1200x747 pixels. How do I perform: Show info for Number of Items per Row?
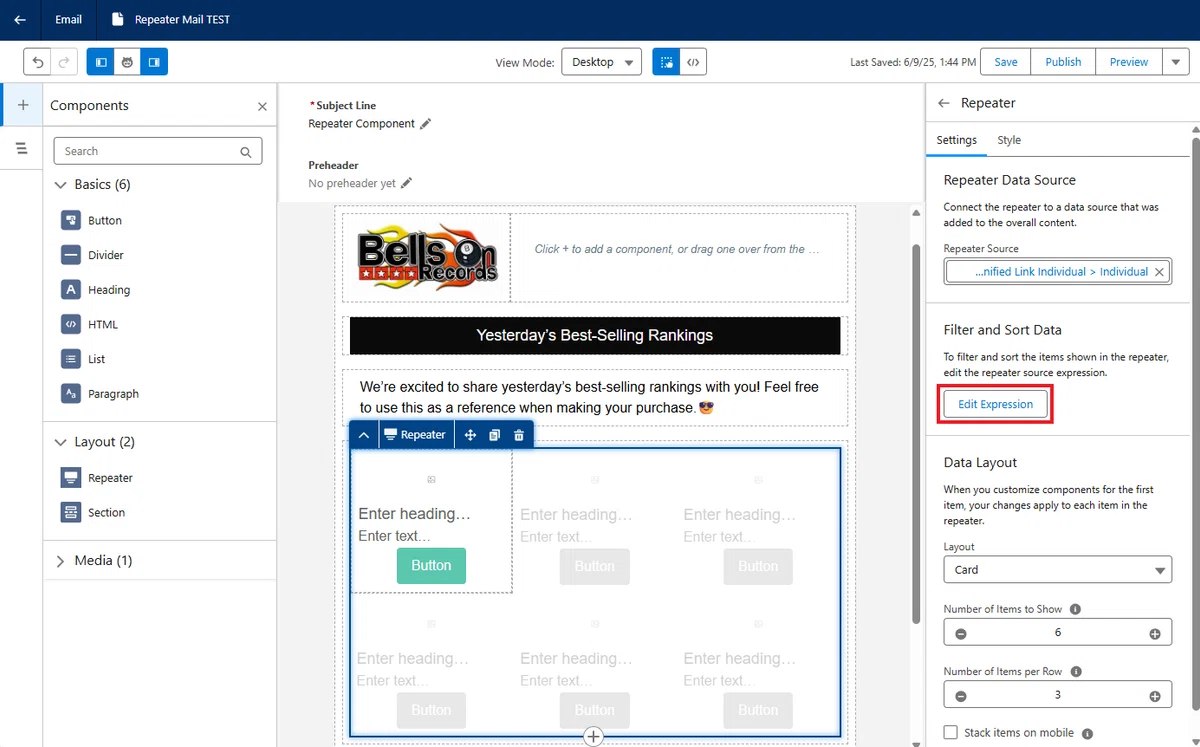coord(1075,672)
